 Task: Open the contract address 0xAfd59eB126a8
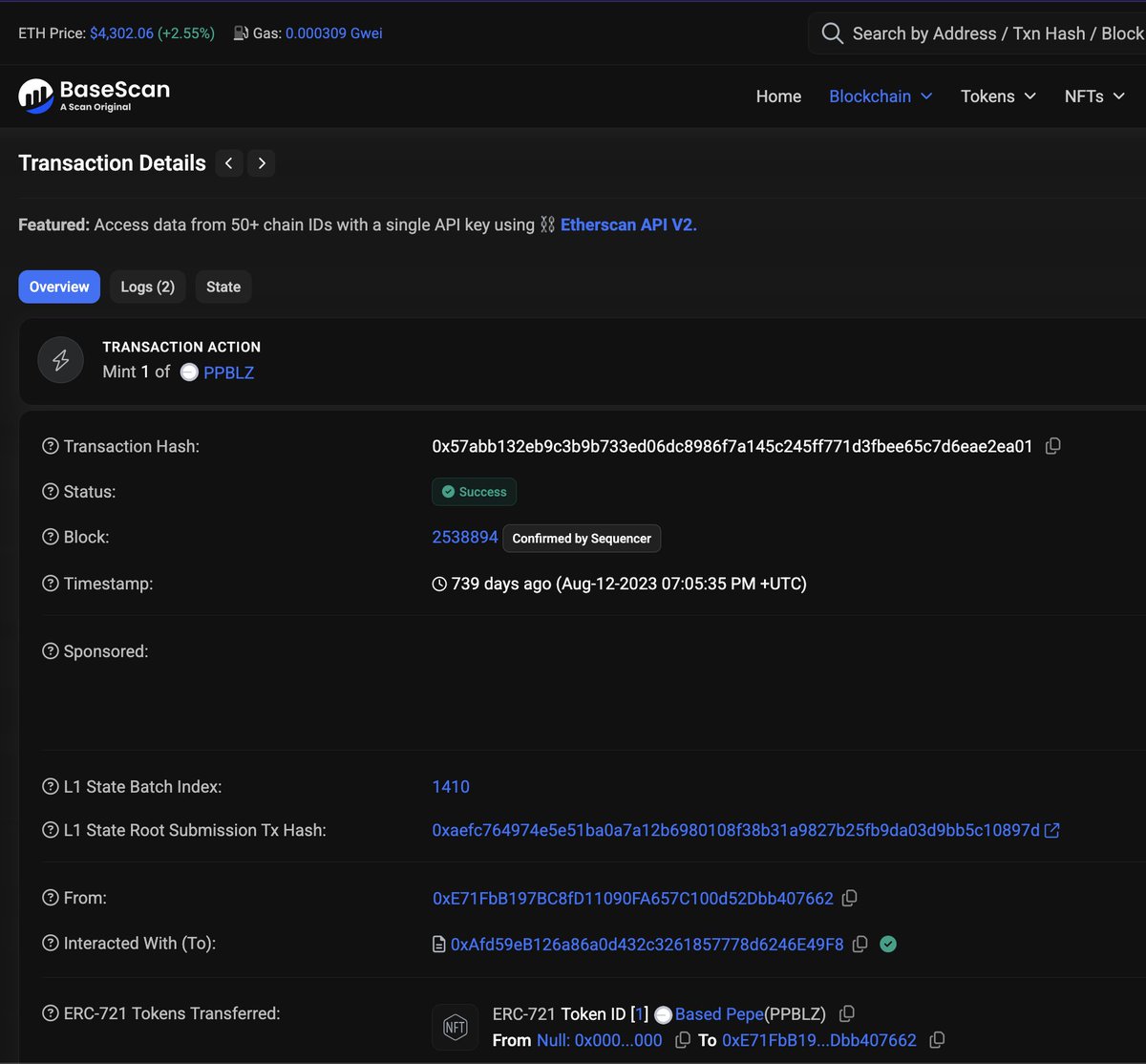[647, 944]
